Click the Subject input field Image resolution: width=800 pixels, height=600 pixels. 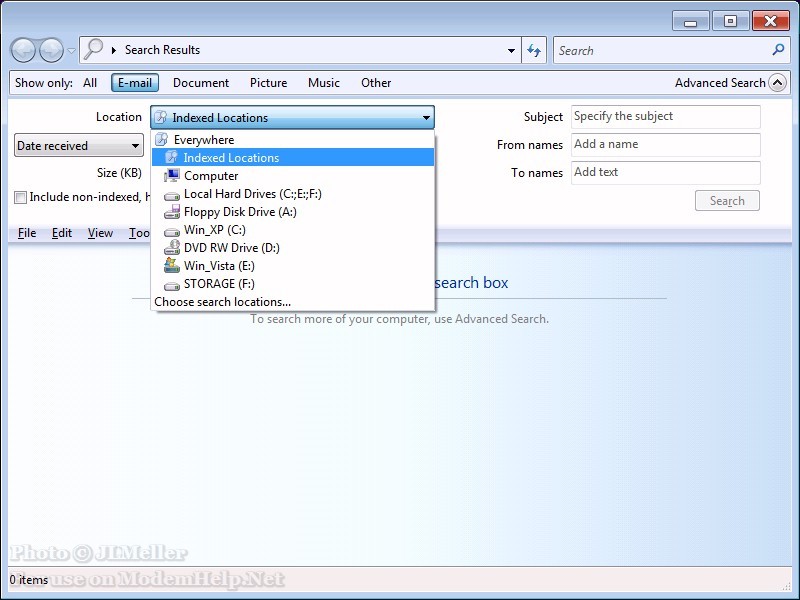coord(665,117)
